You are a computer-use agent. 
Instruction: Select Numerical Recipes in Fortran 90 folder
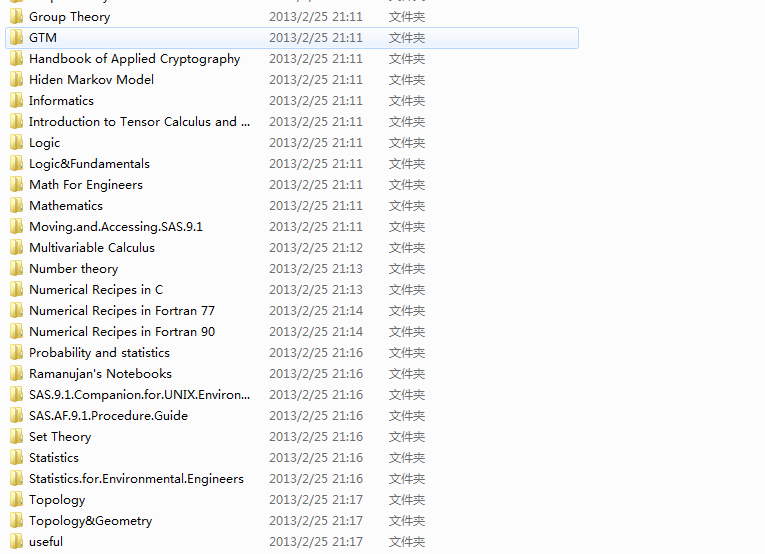pos(122,332)
